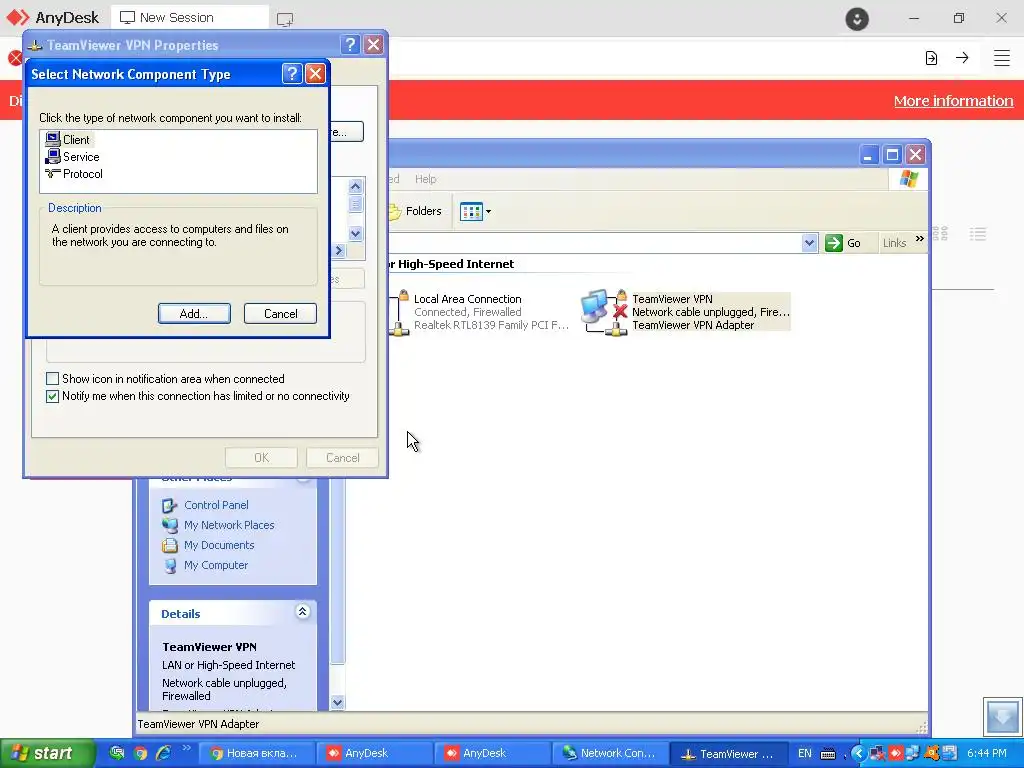
Task: Click the blue download arrow thumbnail
Action: pos(1002,716)
